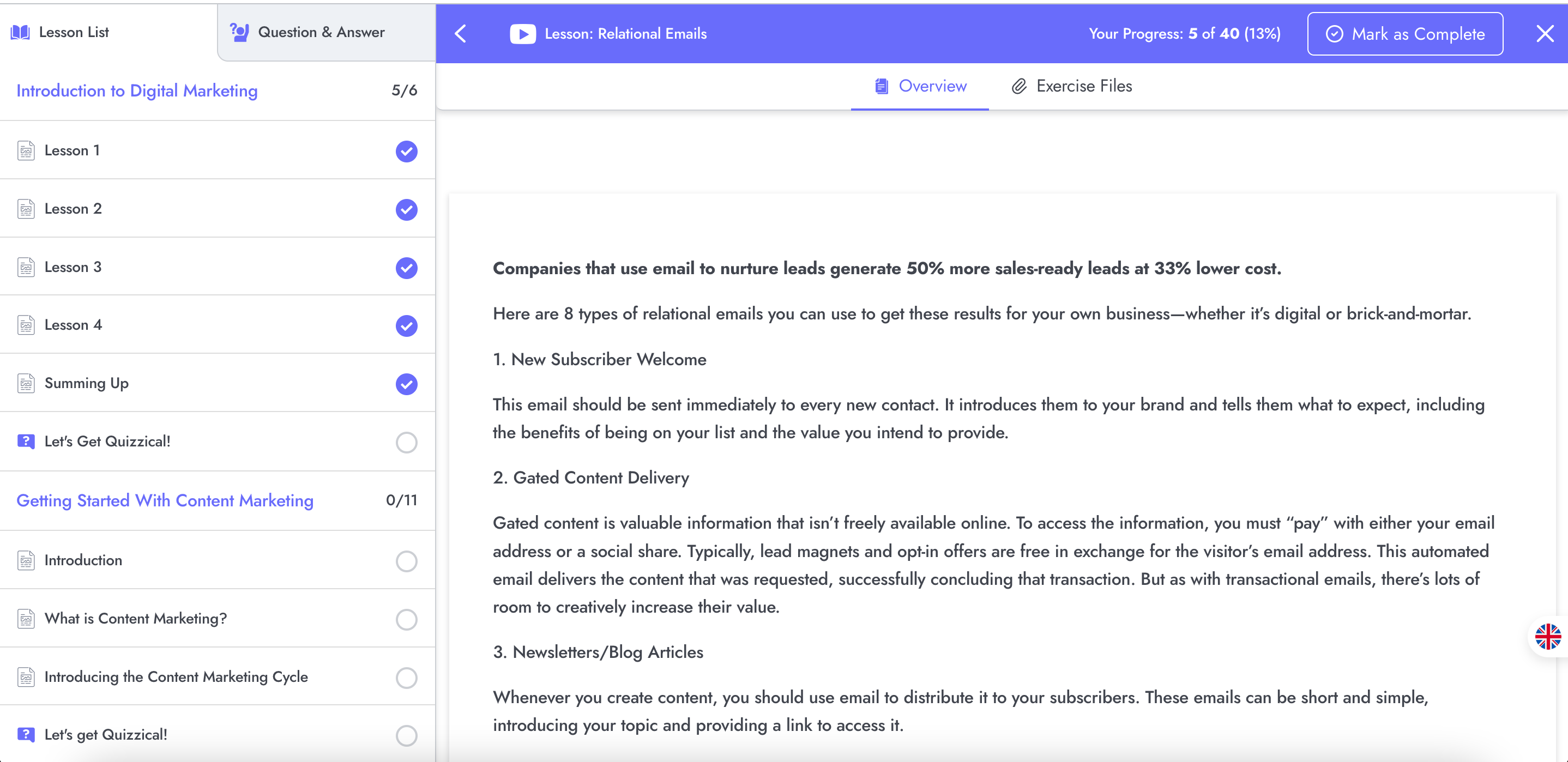Close the lesson viewer with the X
The image size is (1568, 762).
point(1545,33)
